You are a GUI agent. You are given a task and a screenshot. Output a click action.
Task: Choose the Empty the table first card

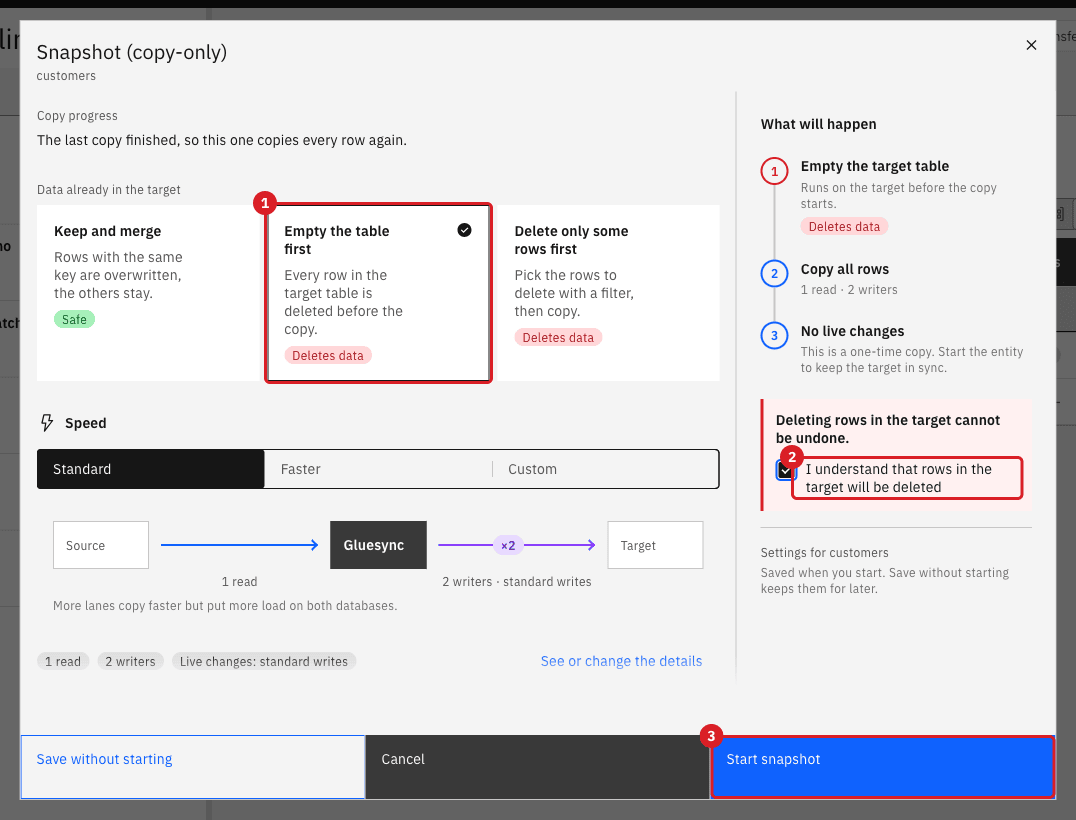[x=378, y=293]
